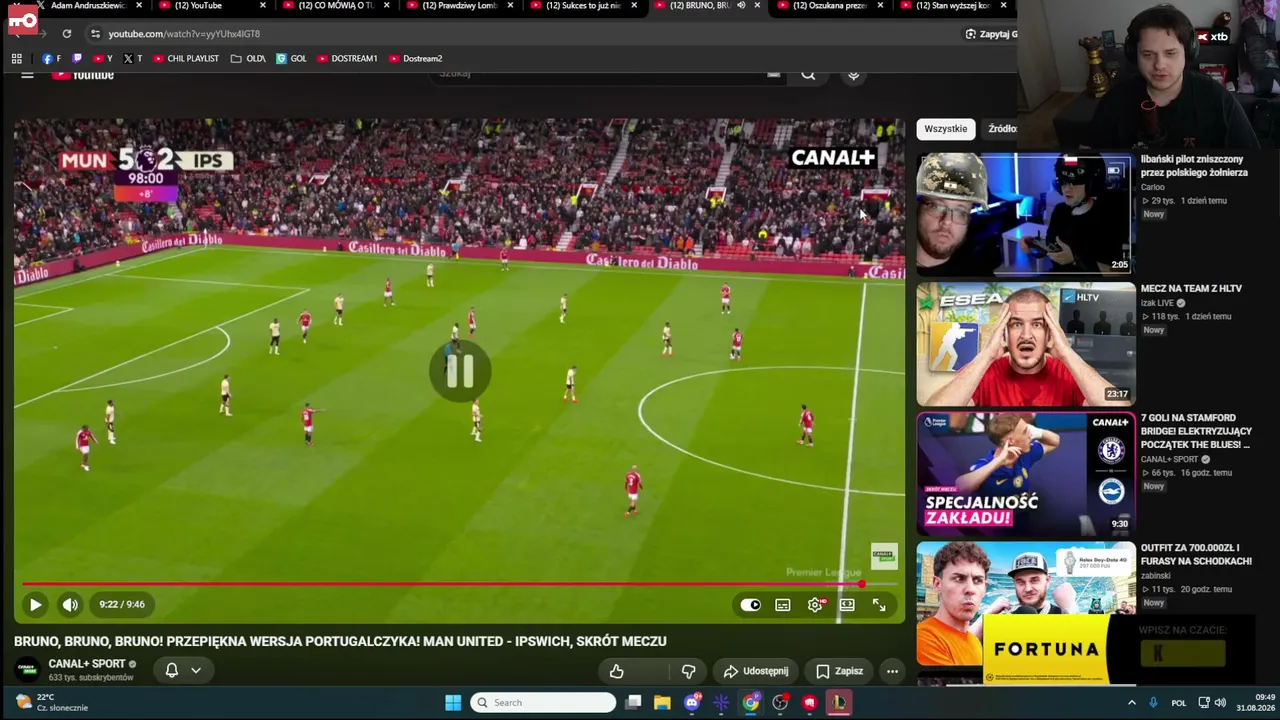Mute the playing 'BRUNO, BRU' tab via speaker icon
Image resolution: width=1280 pixels, height=720 pixels.
click(741, 6)
